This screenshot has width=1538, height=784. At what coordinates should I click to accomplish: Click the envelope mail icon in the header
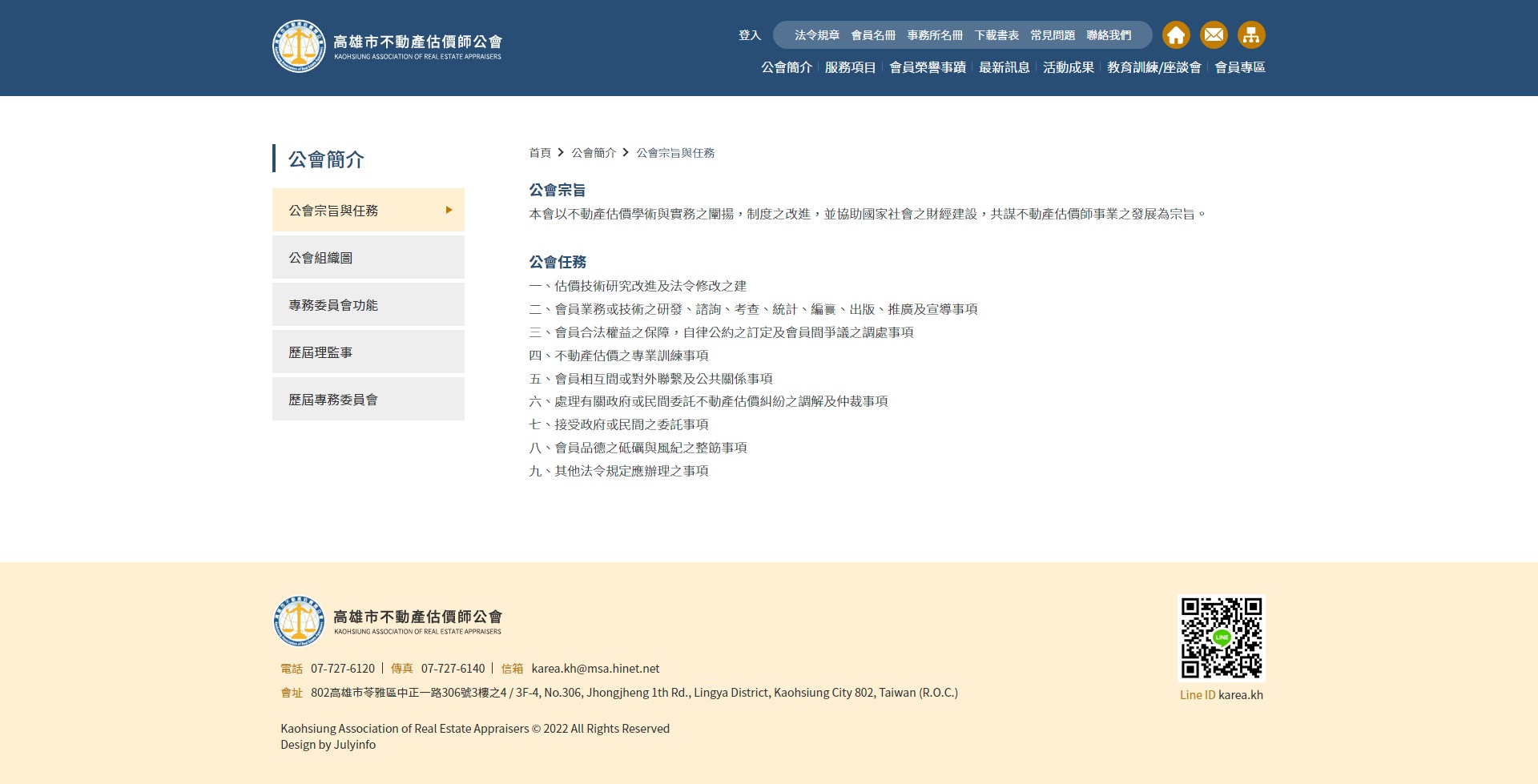[x=1214, y=35]
